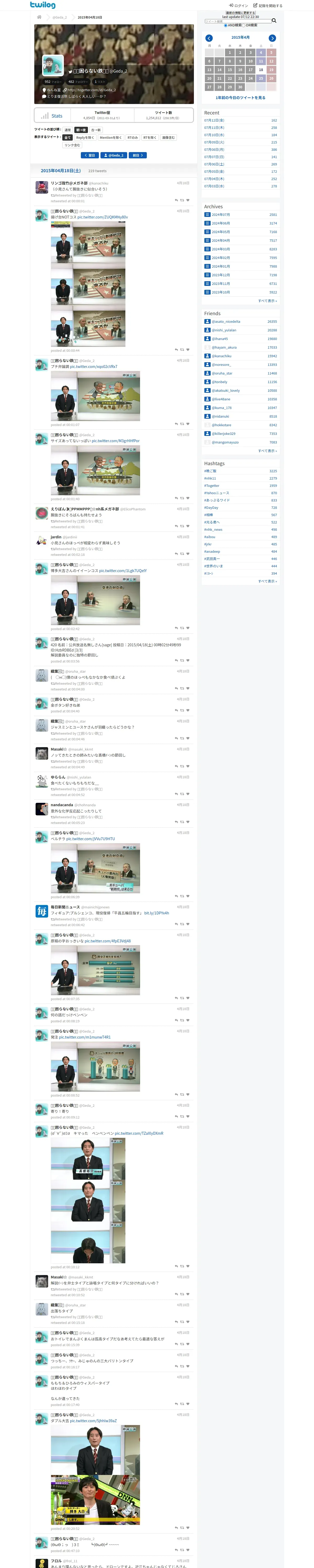314x1568 pixels.
Task: Click the 2024年07月 archive list icon
Action: (x=207, y=215)
